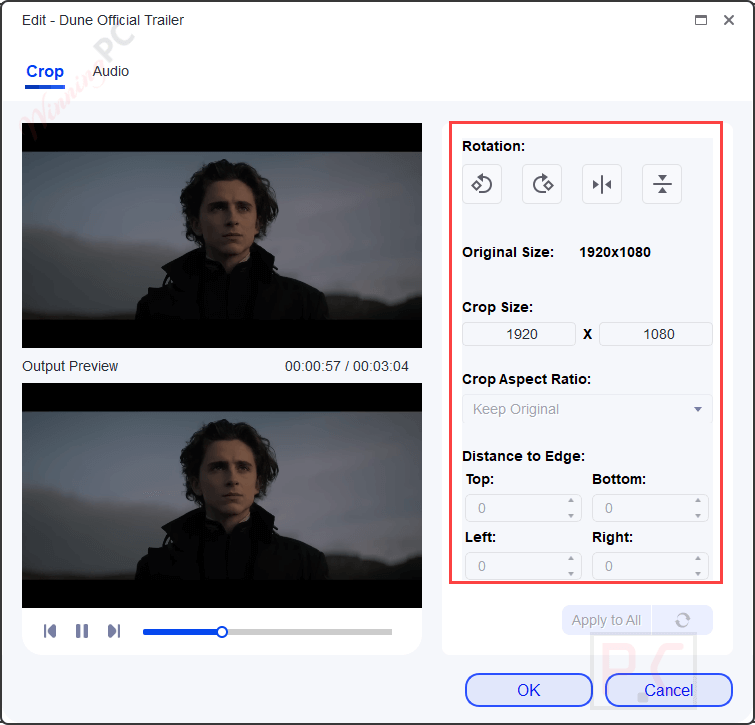The height and width of the screenshot is (725, 755).
Task: Rotate video 90 degrees clockwise
Action: click(542, 184)
